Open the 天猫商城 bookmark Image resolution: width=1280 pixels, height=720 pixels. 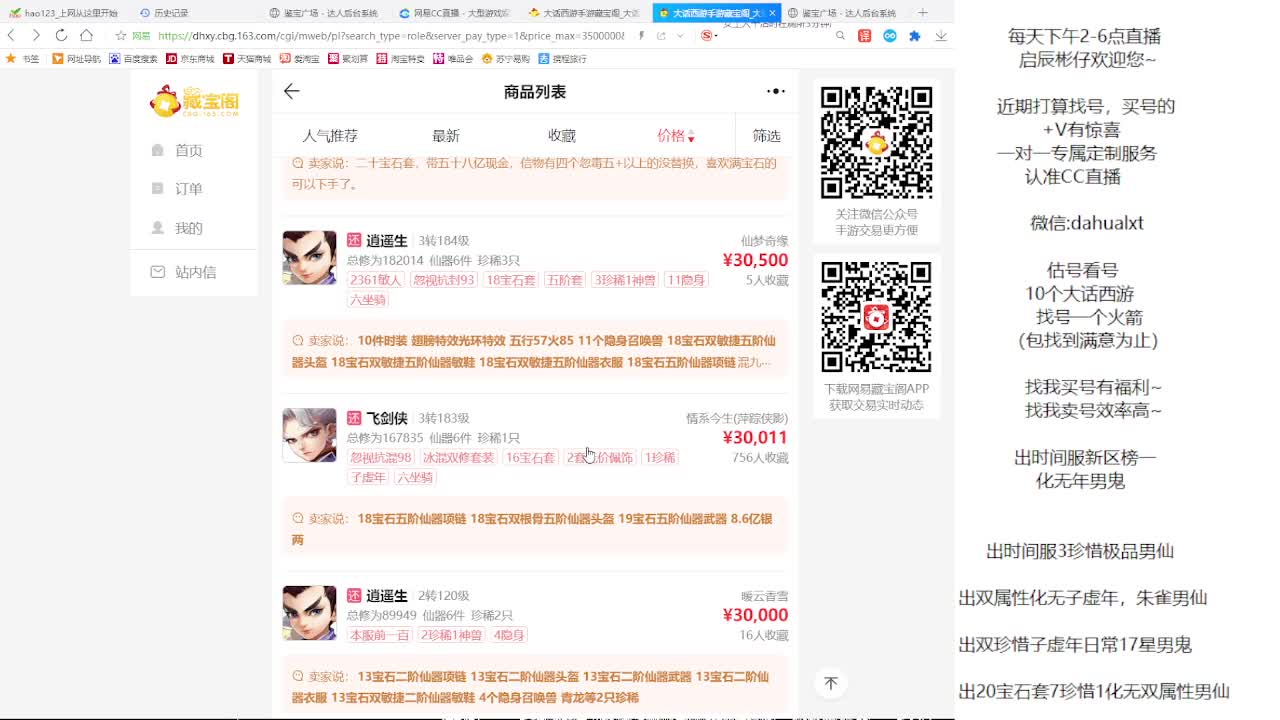[x=247, y=59]
